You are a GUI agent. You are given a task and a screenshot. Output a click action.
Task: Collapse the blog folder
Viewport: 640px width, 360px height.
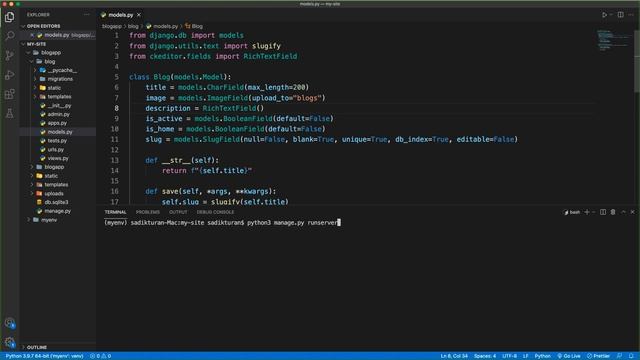coord(49,62)
